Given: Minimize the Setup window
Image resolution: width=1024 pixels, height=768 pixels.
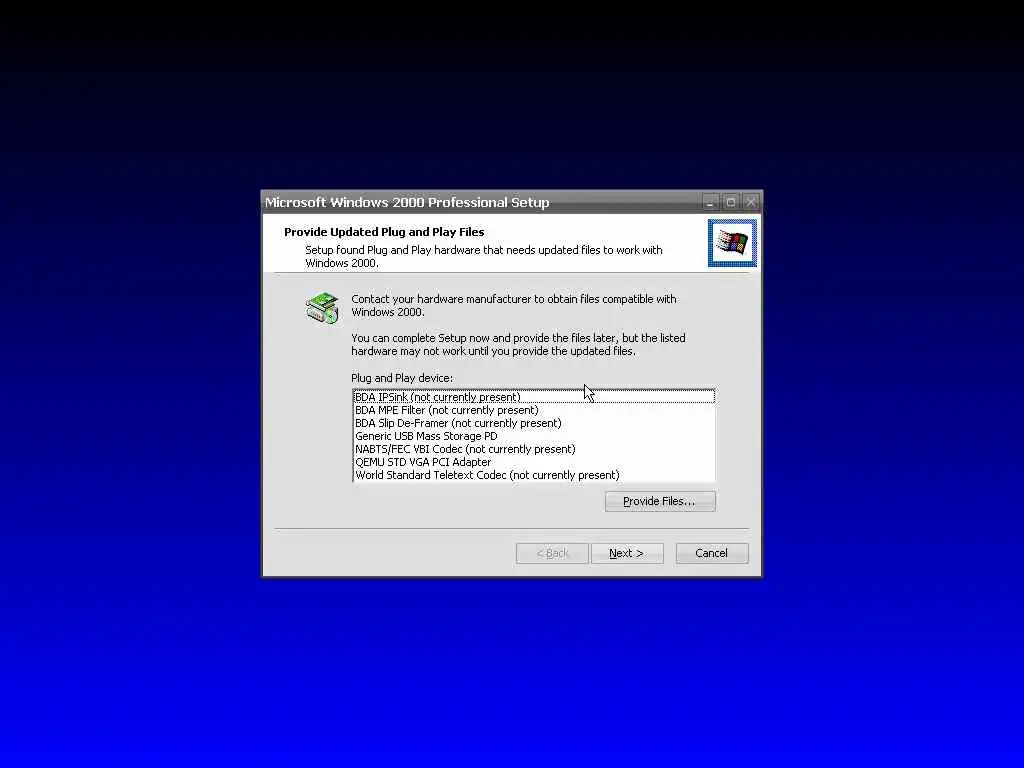Looking at the screenshot, I should [711, 202].
